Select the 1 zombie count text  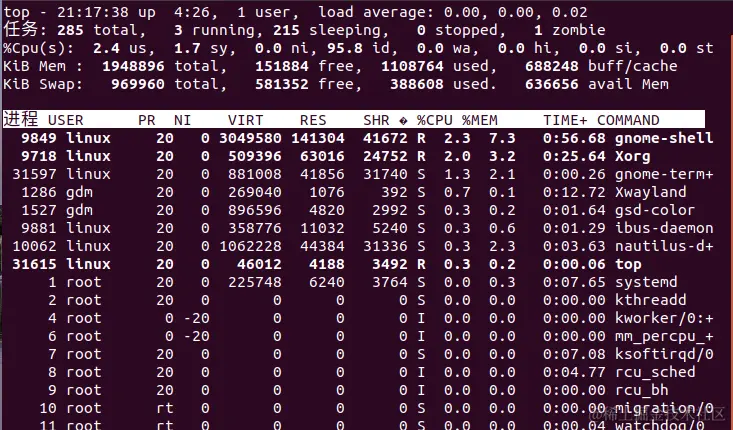coord(569,30)
